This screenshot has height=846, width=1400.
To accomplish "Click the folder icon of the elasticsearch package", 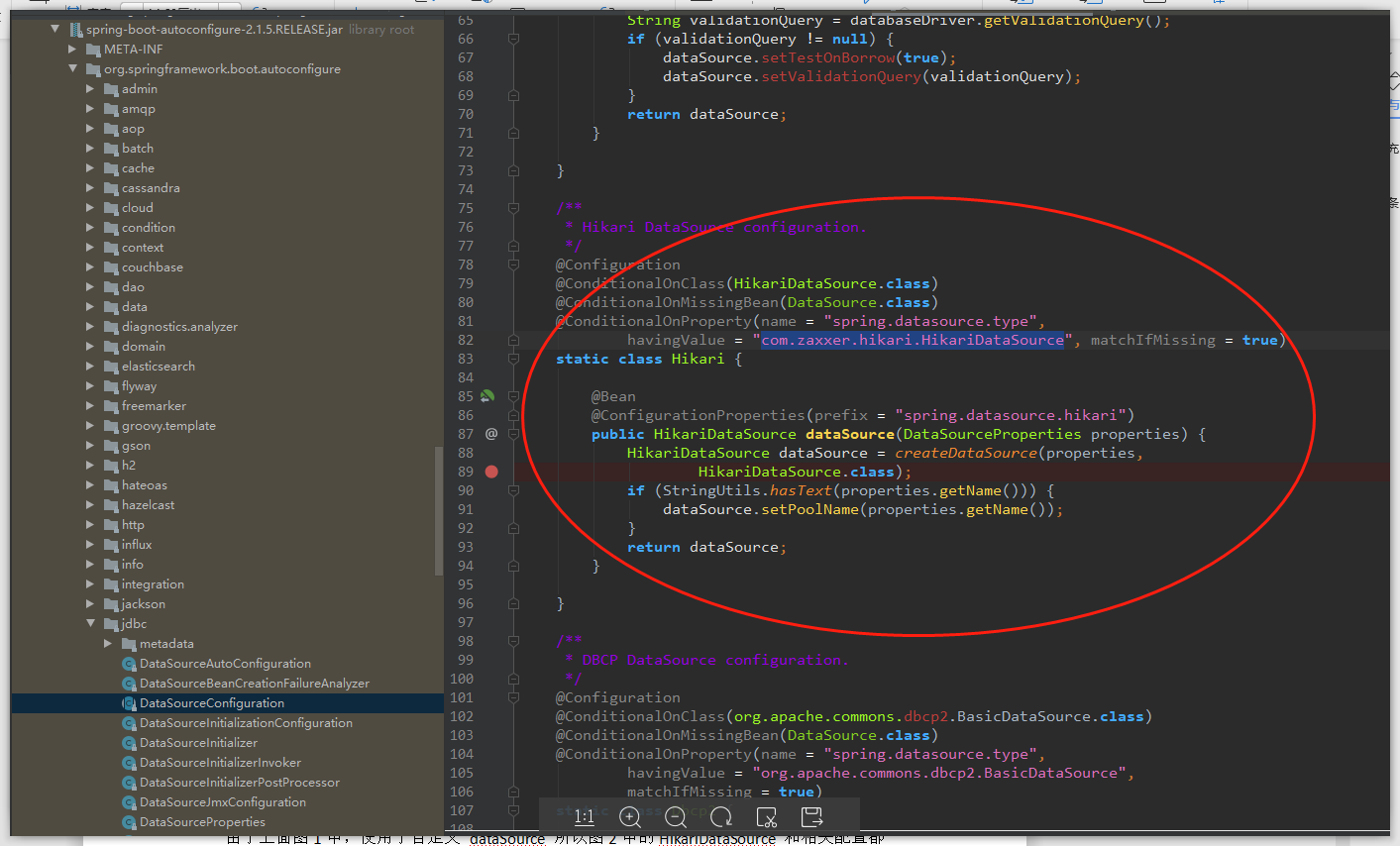I will tap(111, 367).
